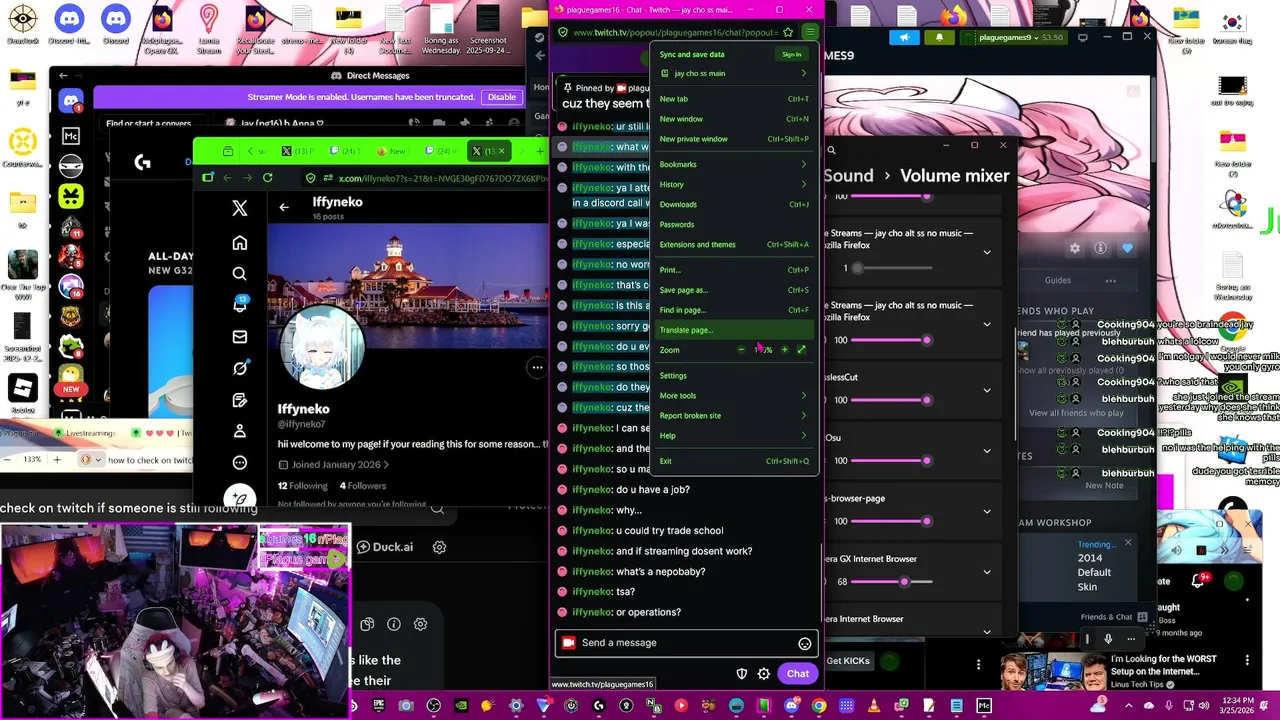The width and height of the screenshot is (1280, 720).
Task: Open X Explore search icon in sidebar
Action: [x=240, y=274]
